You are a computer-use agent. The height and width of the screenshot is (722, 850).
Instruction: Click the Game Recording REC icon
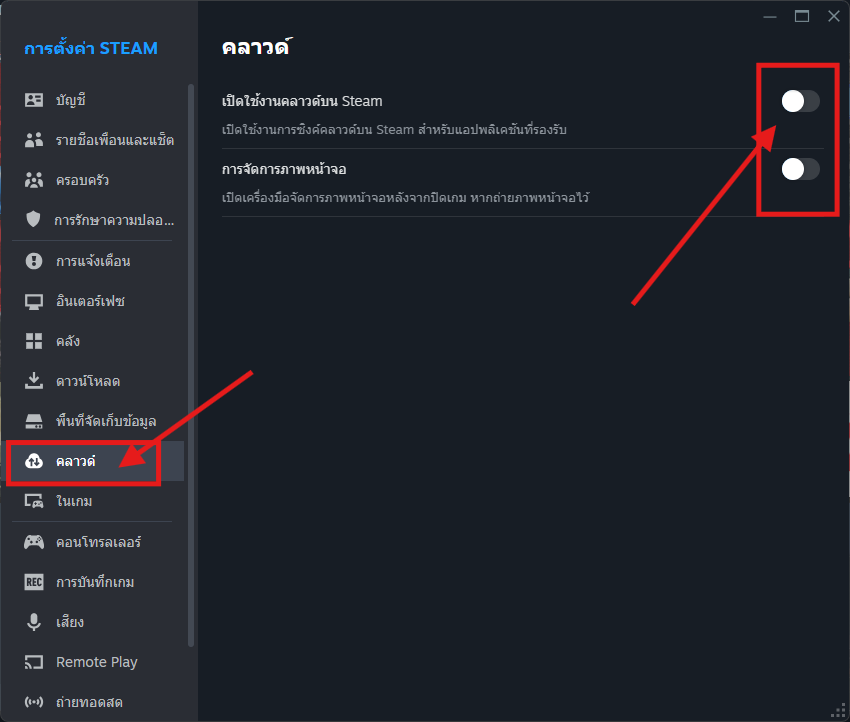[34, 582]
